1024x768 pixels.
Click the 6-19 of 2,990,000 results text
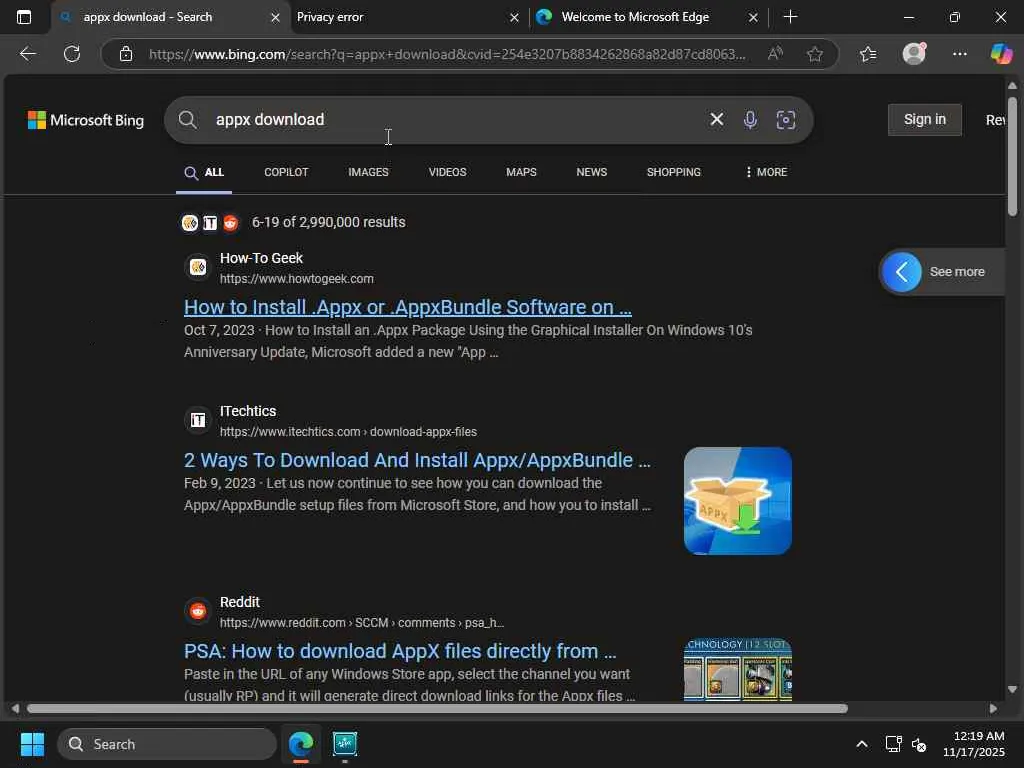[x=328, y=222]
